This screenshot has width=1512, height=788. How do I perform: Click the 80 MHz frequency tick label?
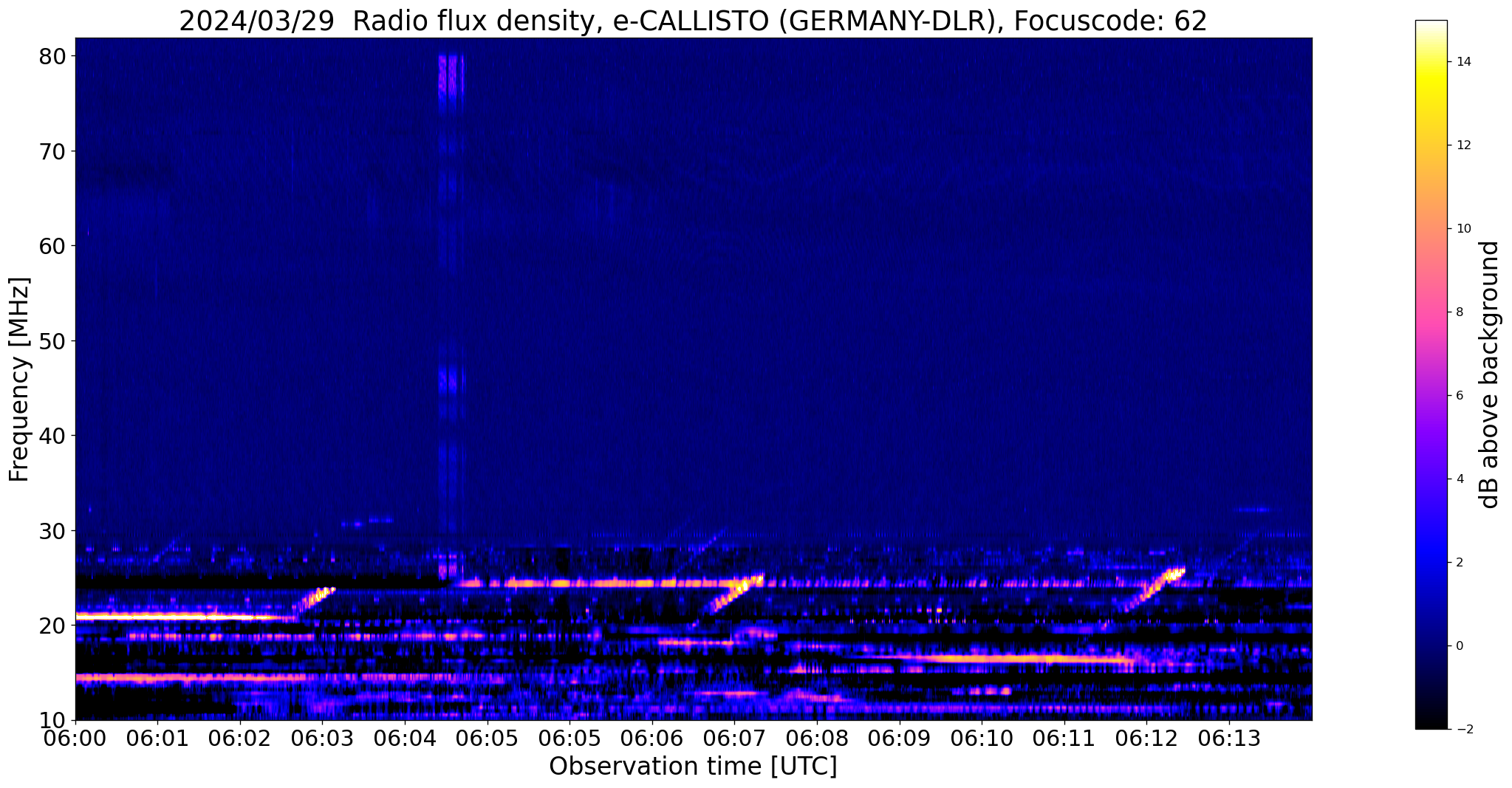pos(52,56)
